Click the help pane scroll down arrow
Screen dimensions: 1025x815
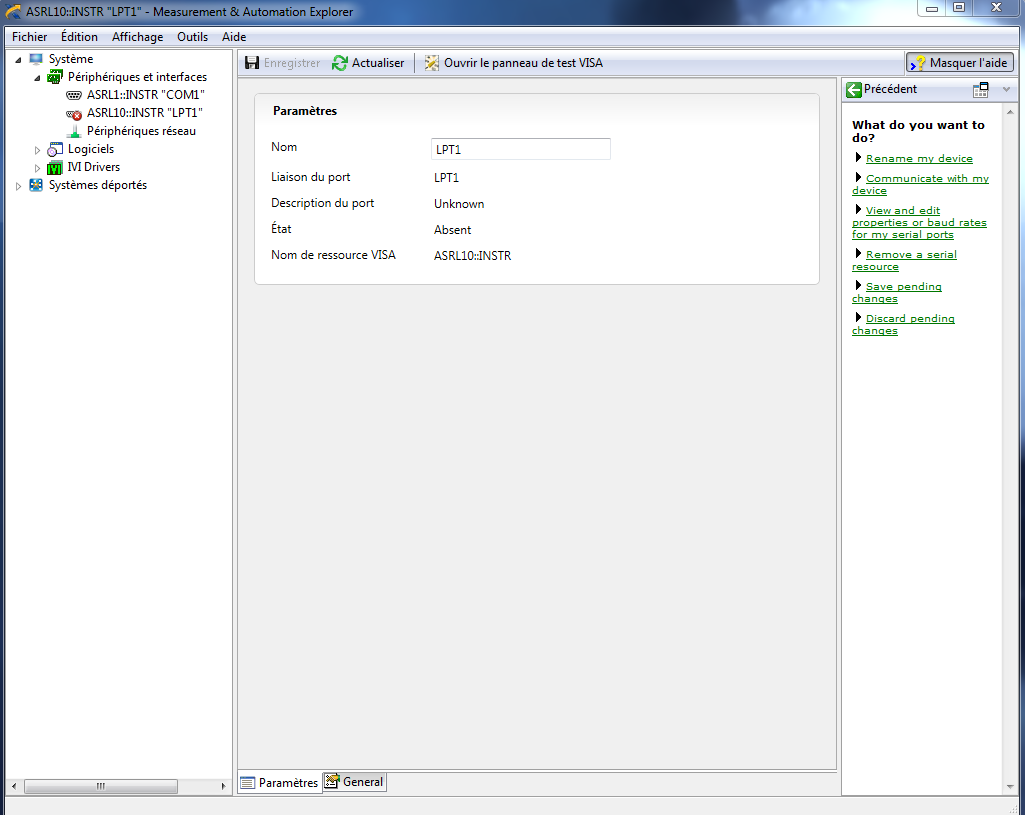click(1010, 787)
